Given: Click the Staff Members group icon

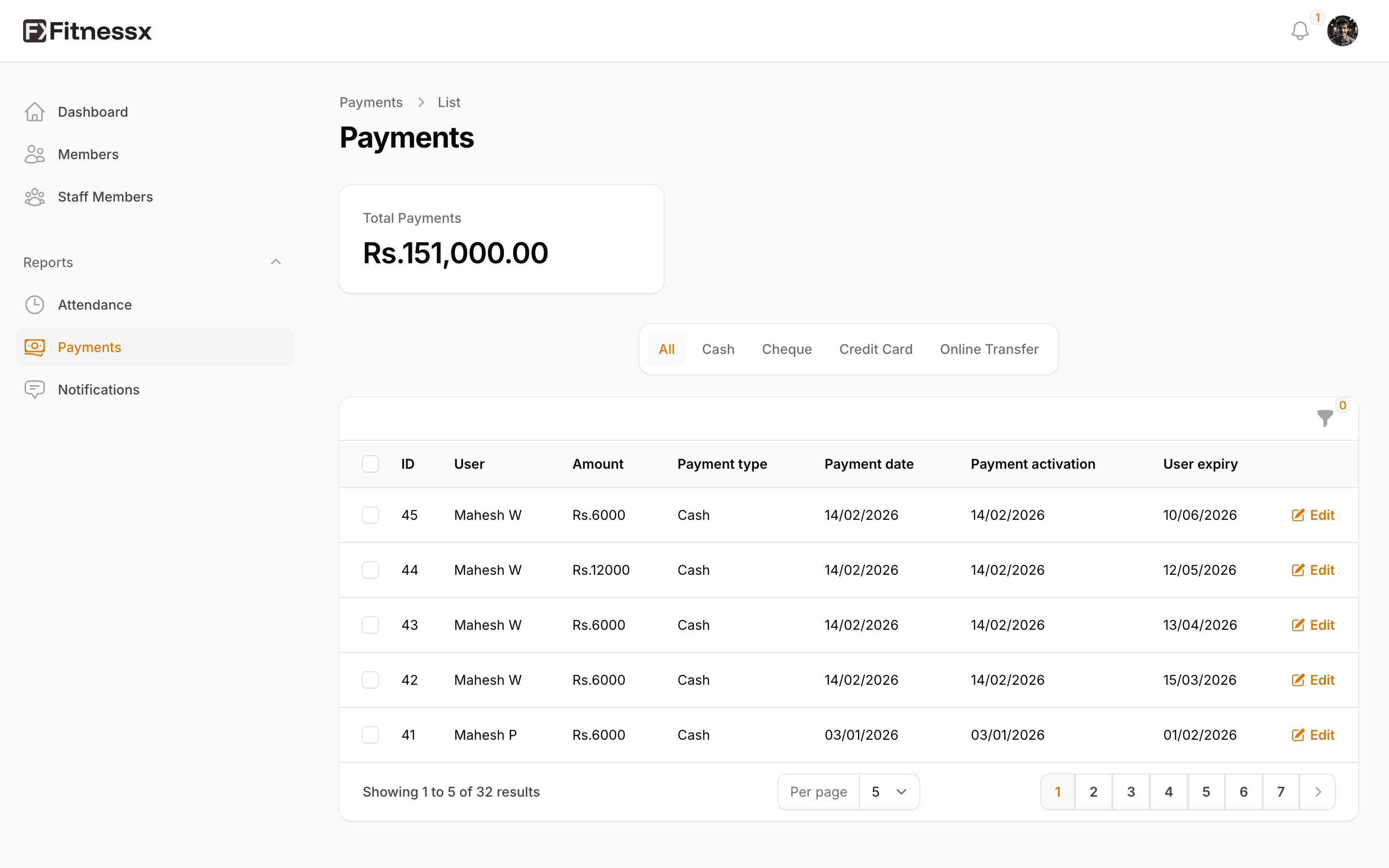Looking at the screenshot, I should pos(34,197).
